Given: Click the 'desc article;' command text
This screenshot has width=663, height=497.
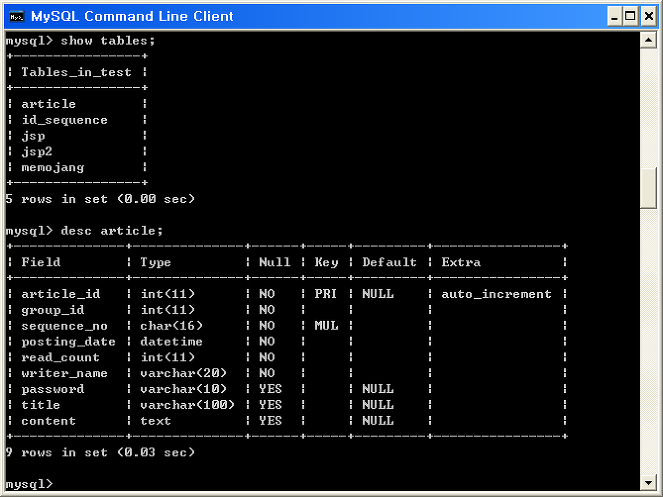Looking at the screenshot, I should (112, 231).
